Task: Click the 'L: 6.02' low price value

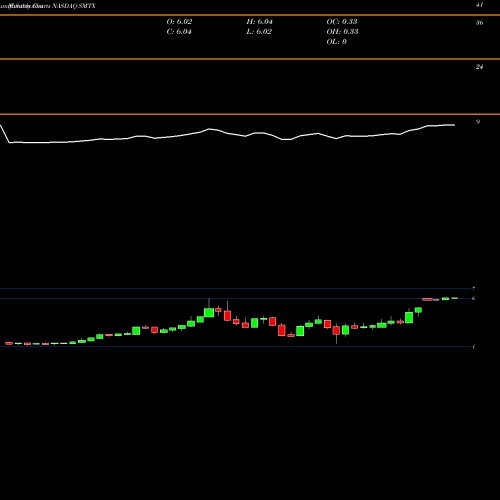Action: click(259, 32)
